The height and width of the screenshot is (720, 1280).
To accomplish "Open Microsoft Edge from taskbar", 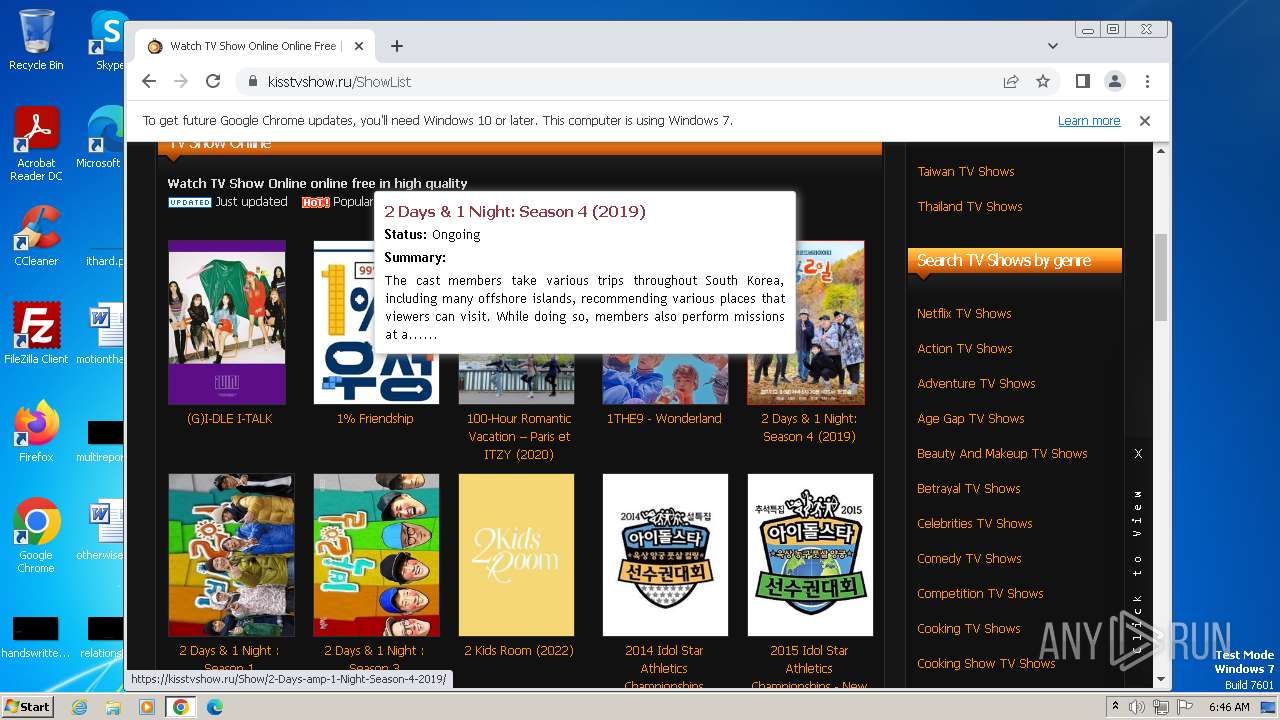I will 215,707.
